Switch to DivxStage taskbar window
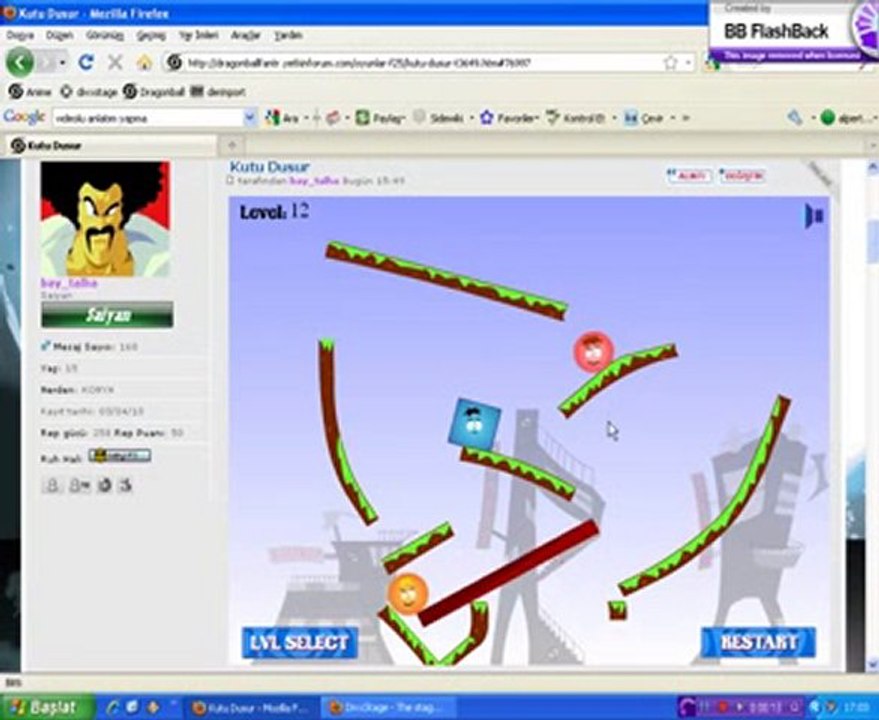Image resolution: width=879 pixels, height=720 pixels. tap(388, 708)
